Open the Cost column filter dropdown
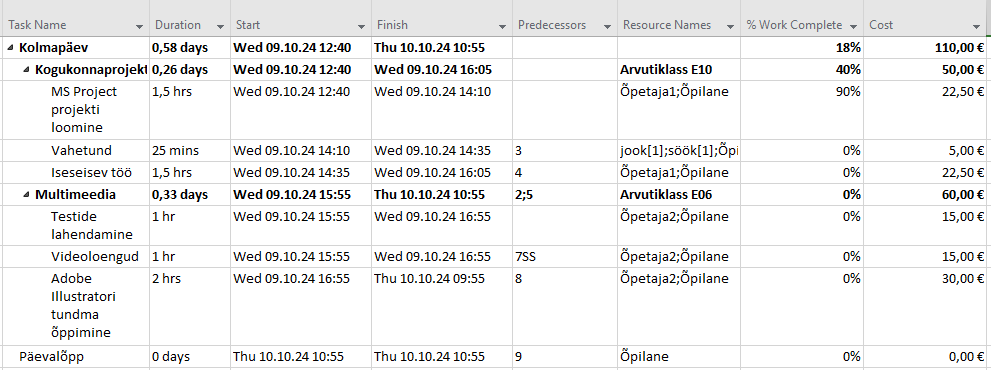Viewport: 991px width, 370px height. pyautogui.click(x=976, y=26)
